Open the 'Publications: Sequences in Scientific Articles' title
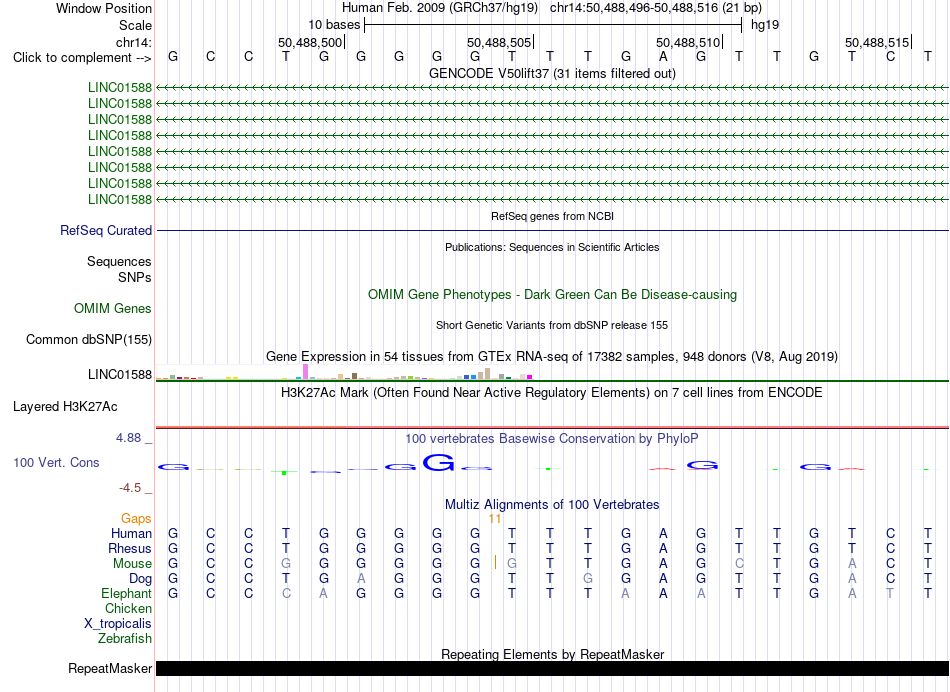This screenshot has width=950, height=692. (552, 247)
